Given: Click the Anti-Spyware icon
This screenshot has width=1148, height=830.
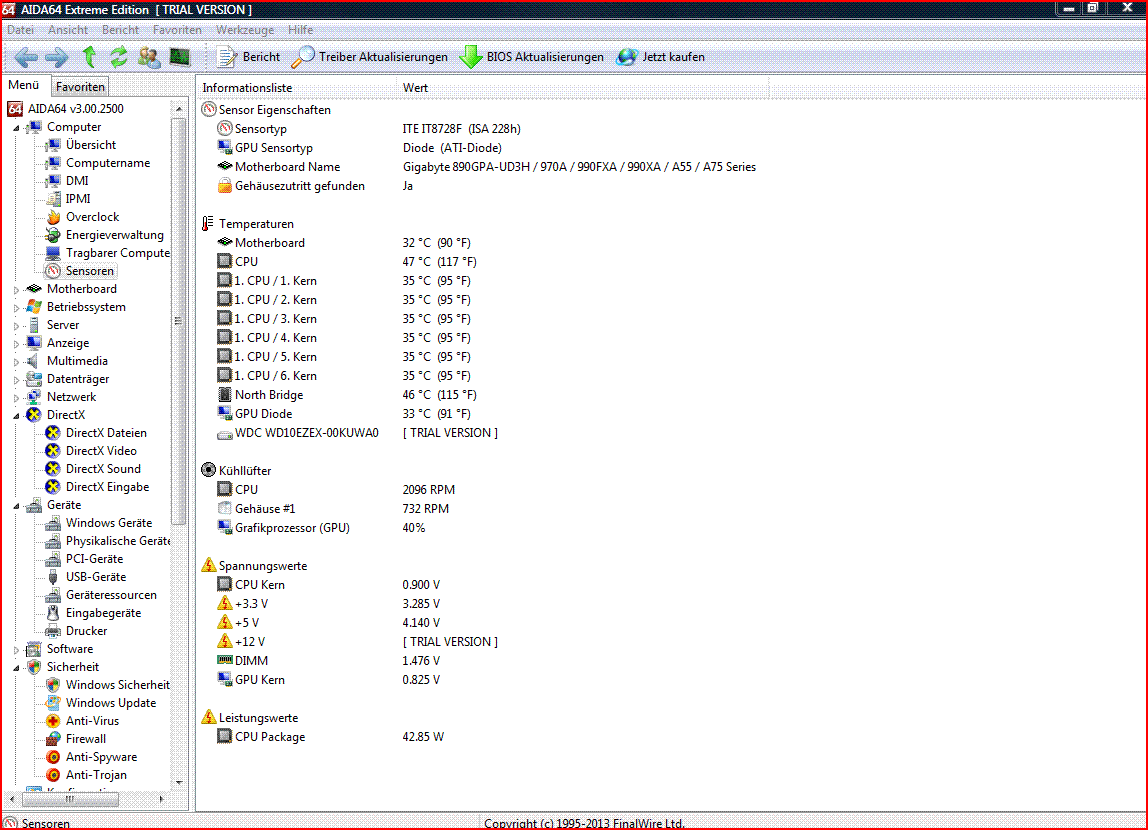Looking at the screenshot, I should tap(53, 757).
